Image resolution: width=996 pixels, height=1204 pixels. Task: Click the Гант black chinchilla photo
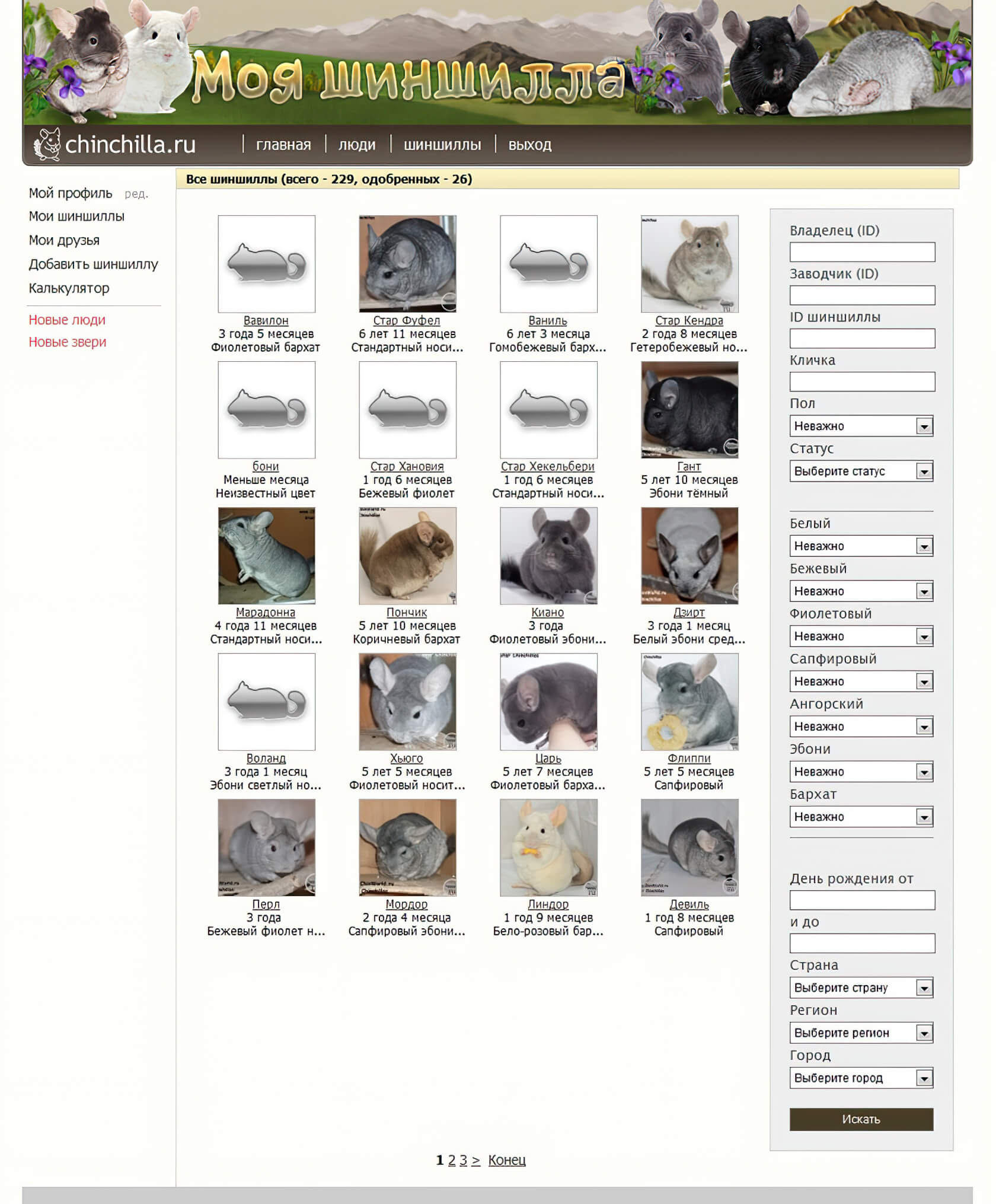click(x=689, y=410)
